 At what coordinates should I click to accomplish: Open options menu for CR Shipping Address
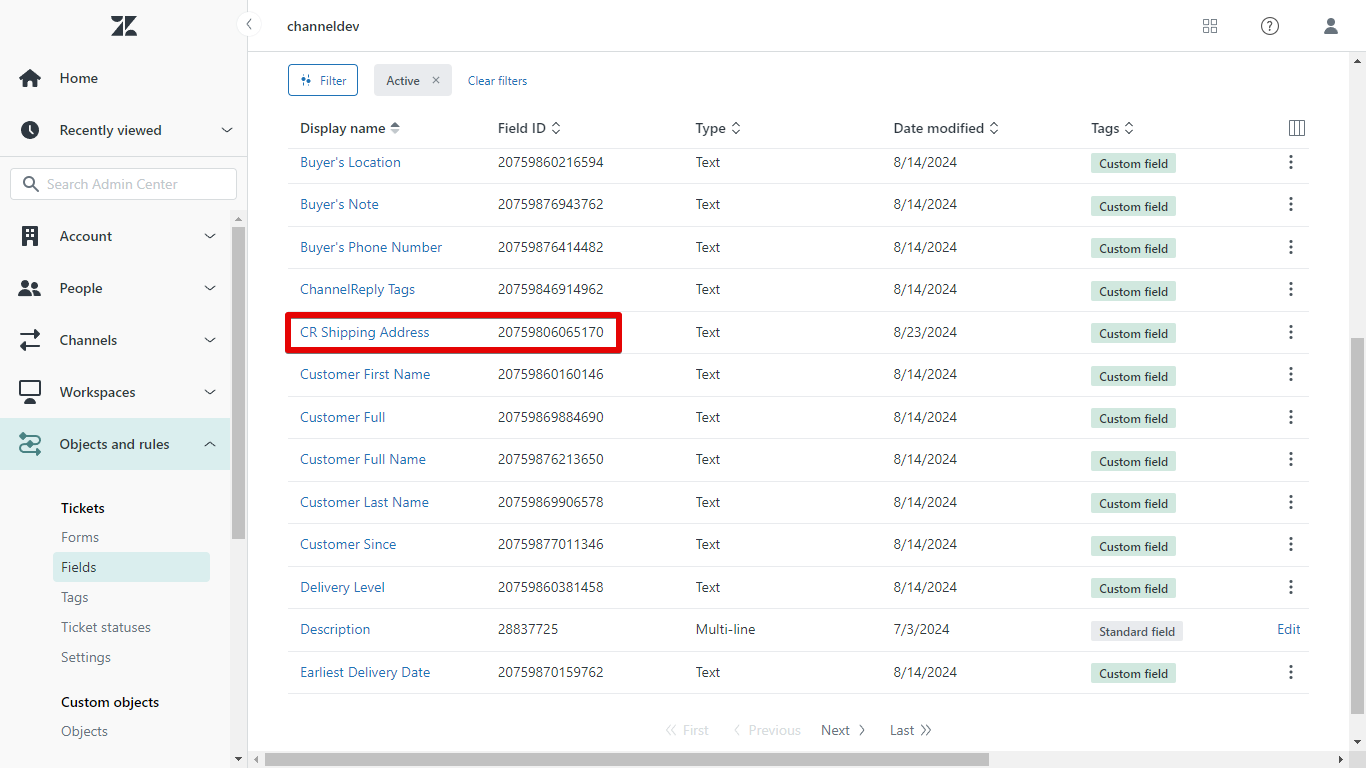point(1291,332)
